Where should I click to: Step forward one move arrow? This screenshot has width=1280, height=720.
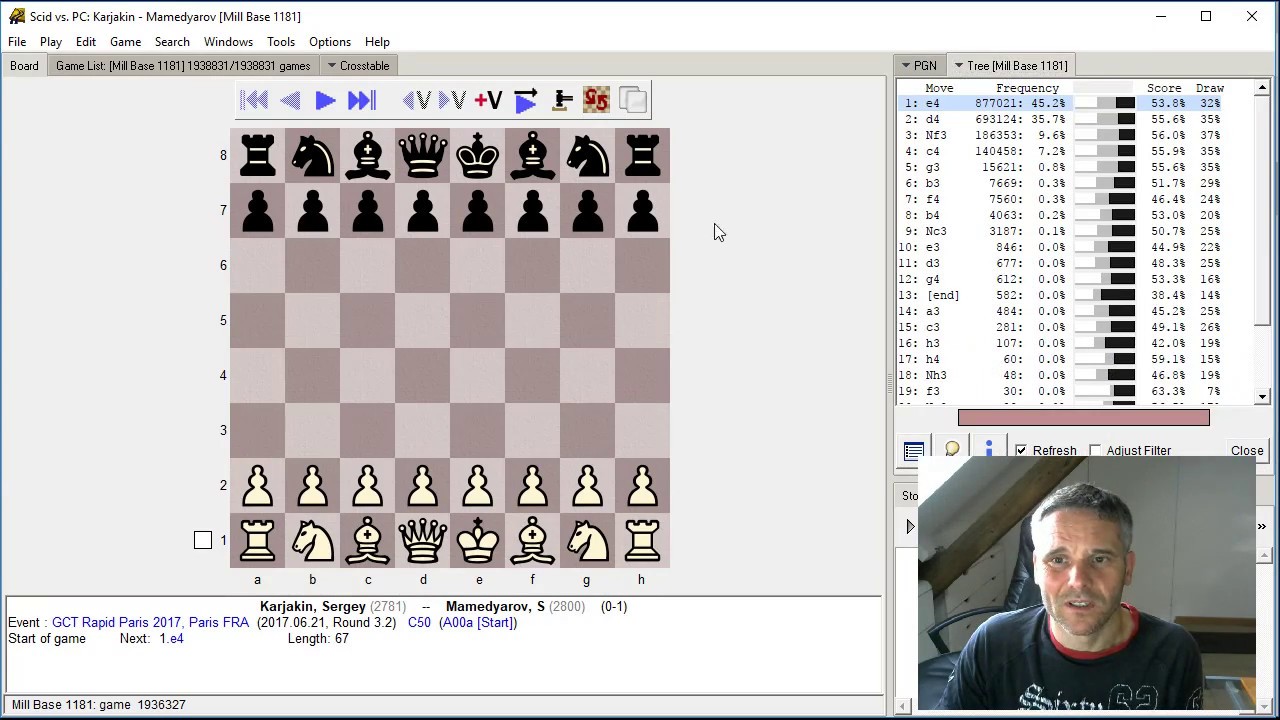pos(325,100)
